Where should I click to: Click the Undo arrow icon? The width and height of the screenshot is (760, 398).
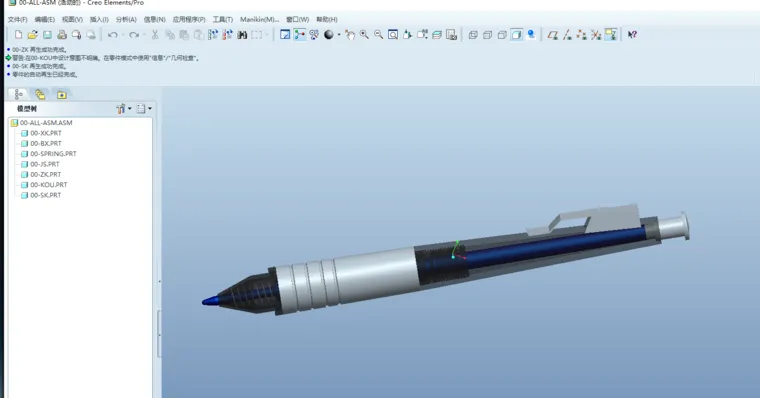[x=112, y=35]
